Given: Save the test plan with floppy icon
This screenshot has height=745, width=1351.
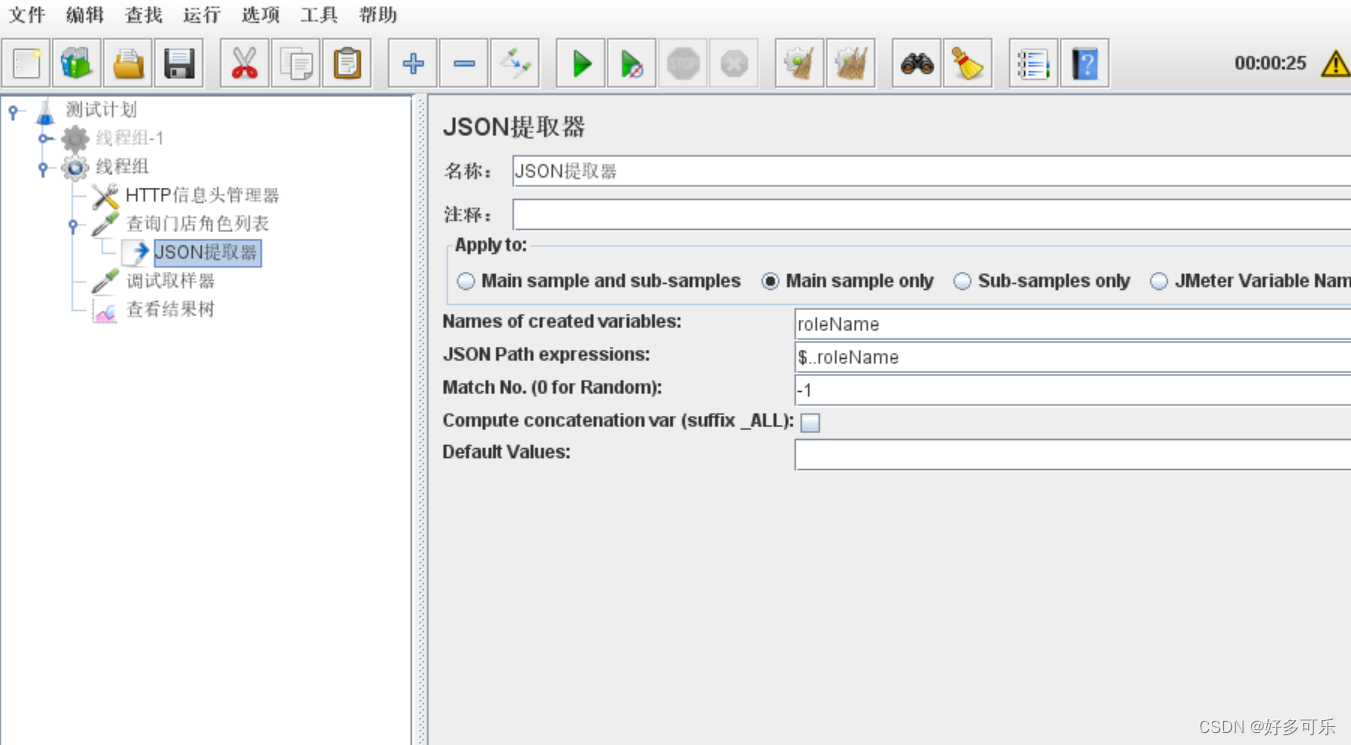Looking at the screenshot, I should click(179, 64).
